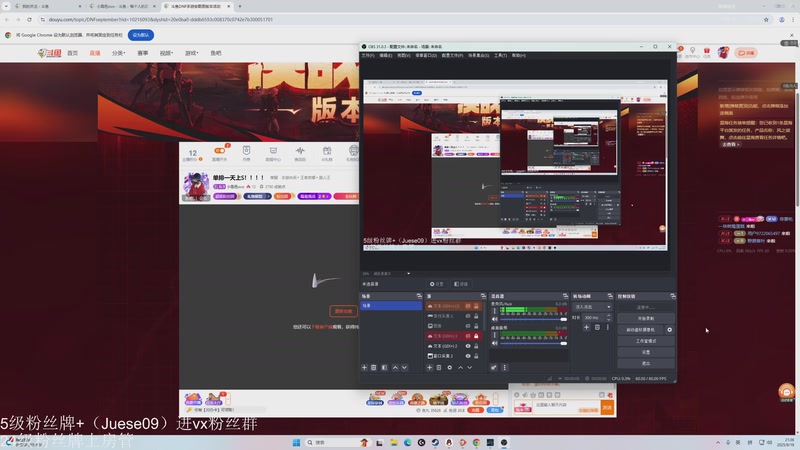
Task: Hide the 窗口采集 2 source
Action: pyautogui.click(x=468, y=356)
